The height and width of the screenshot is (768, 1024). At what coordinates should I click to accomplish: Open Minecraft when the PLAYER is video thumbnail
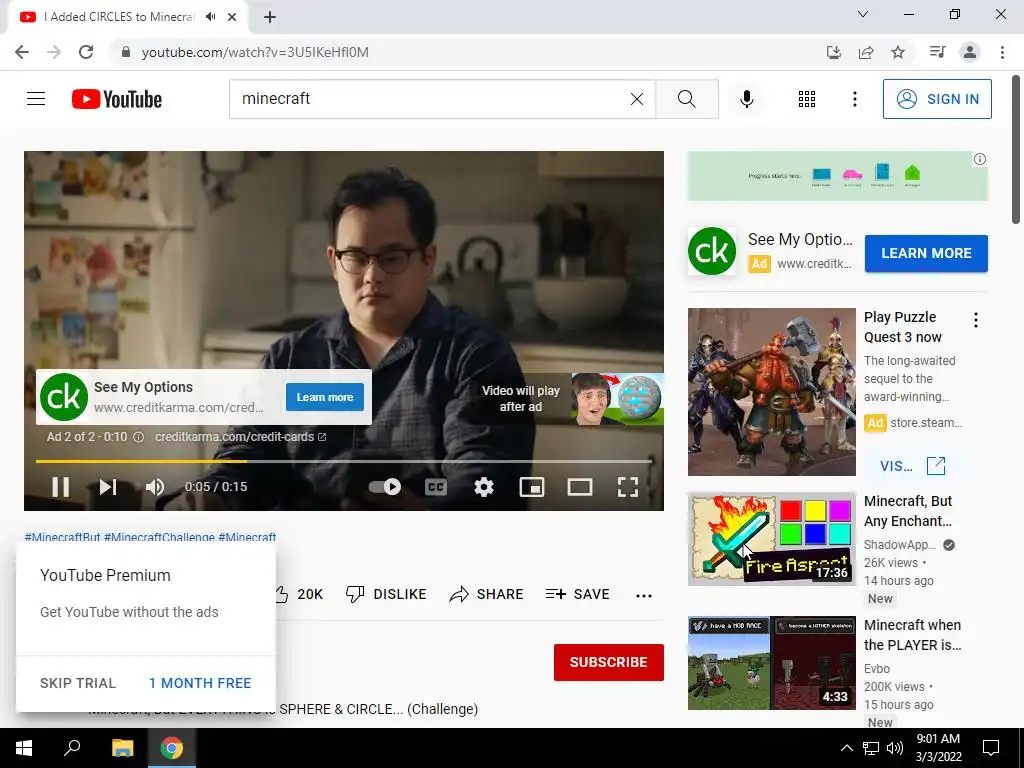coord(771,663)
